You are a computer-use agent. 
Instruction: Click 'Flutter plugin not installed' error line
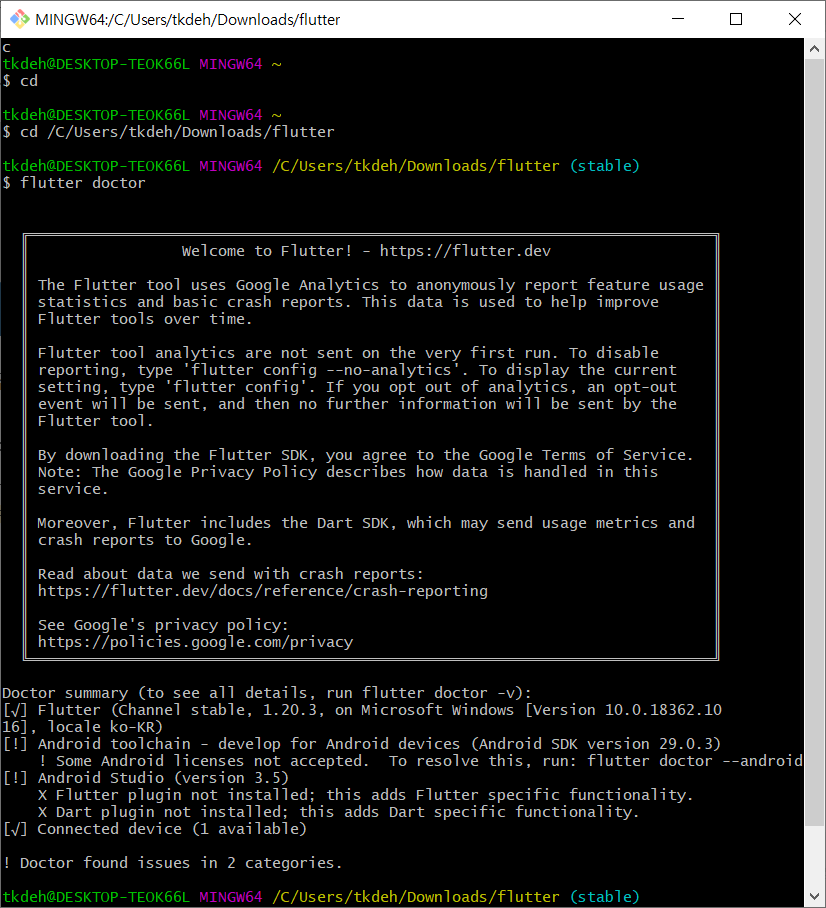coord(366,794)
